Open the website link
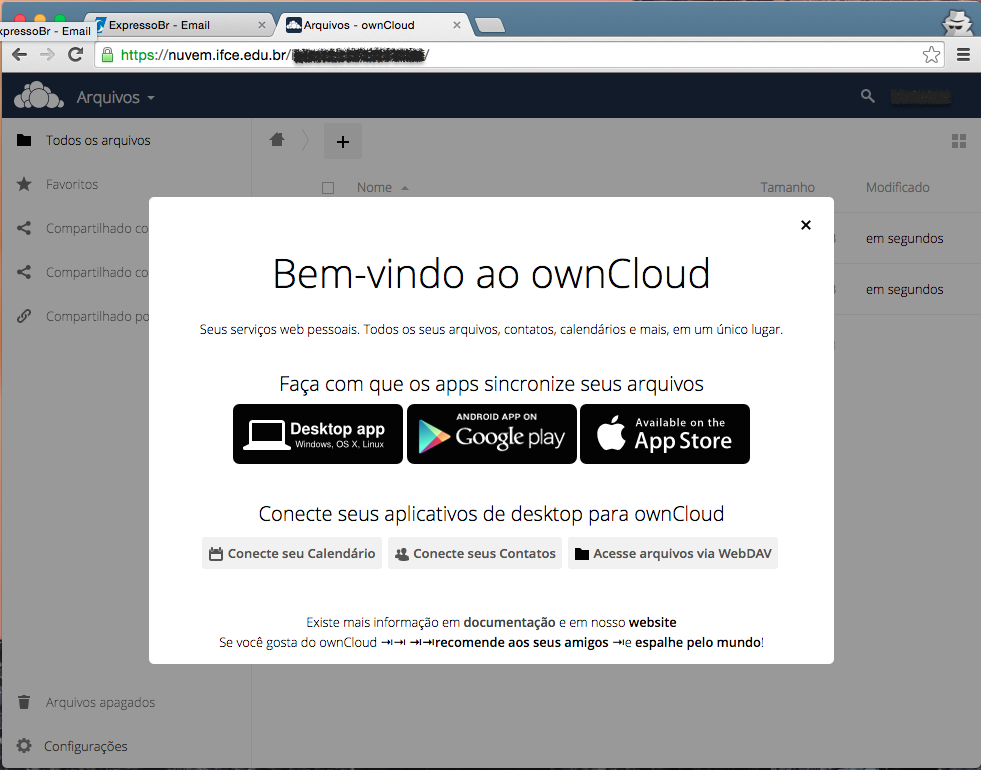Image resolution: width=981 pixels, height=770 pixels. coord(653,622)
